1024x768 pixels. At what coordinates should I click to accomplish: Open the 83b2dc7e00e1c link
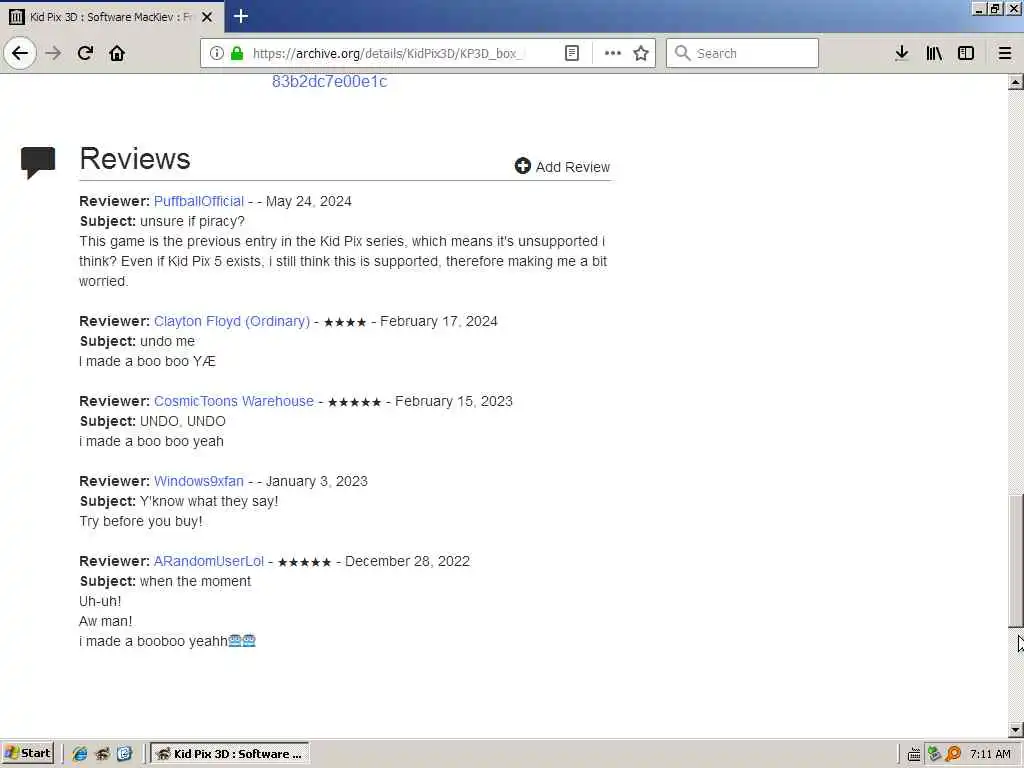pyautogui.click(x=329, y=82)
